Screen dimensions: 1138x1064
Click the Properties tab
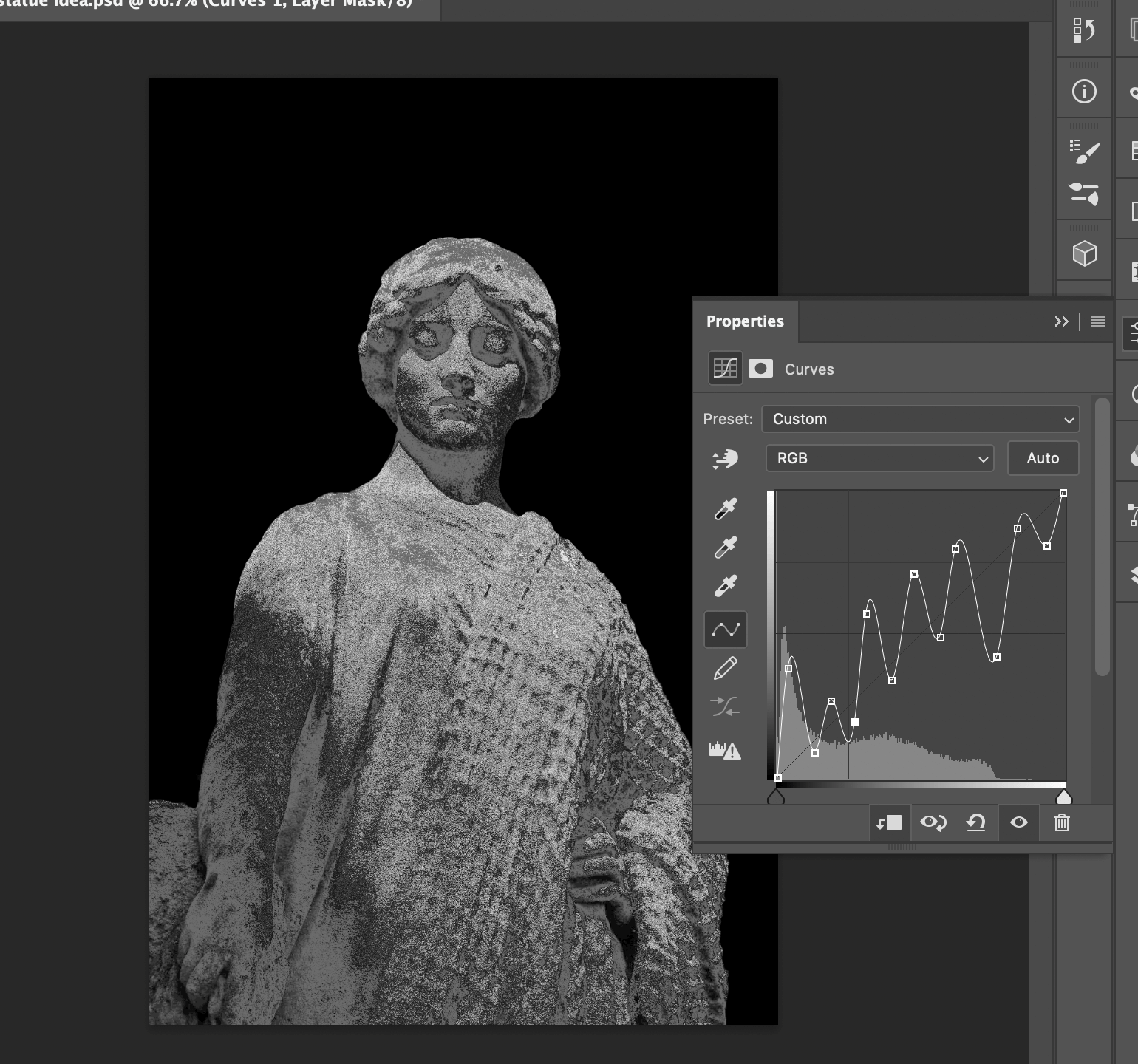point(745,321)
